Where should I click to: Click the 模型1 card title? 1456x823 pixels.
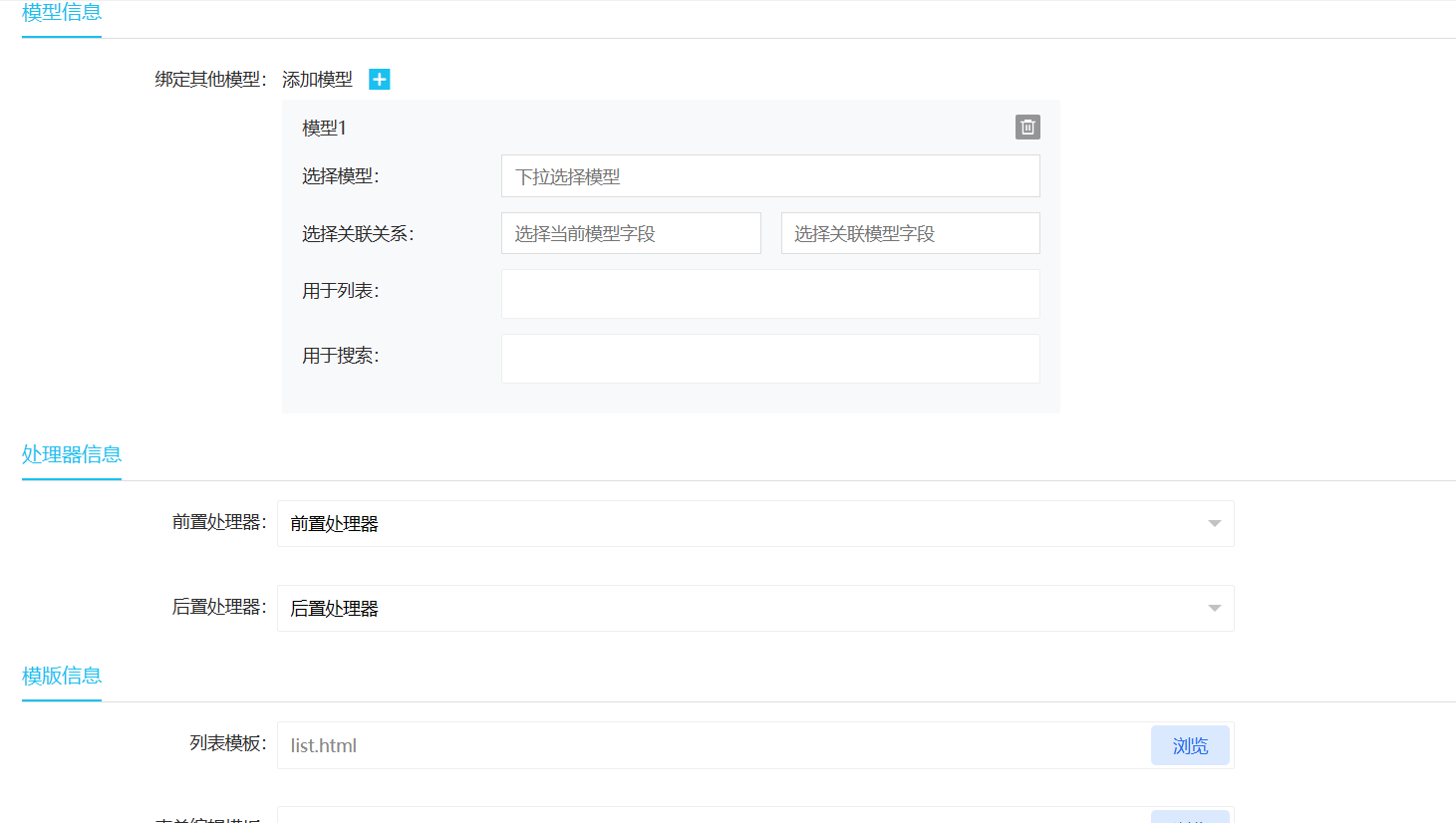[x=324, y=128]
